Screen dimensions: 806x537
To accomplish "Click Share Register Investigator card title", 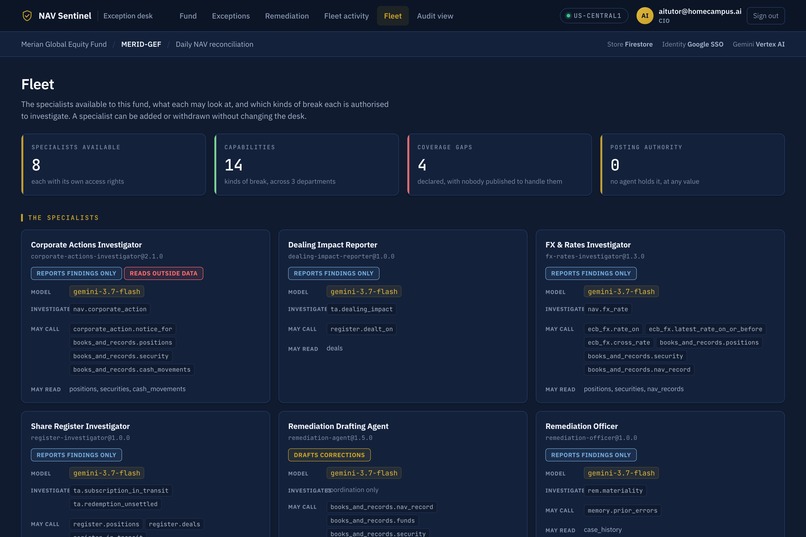I will coord(80,426).
